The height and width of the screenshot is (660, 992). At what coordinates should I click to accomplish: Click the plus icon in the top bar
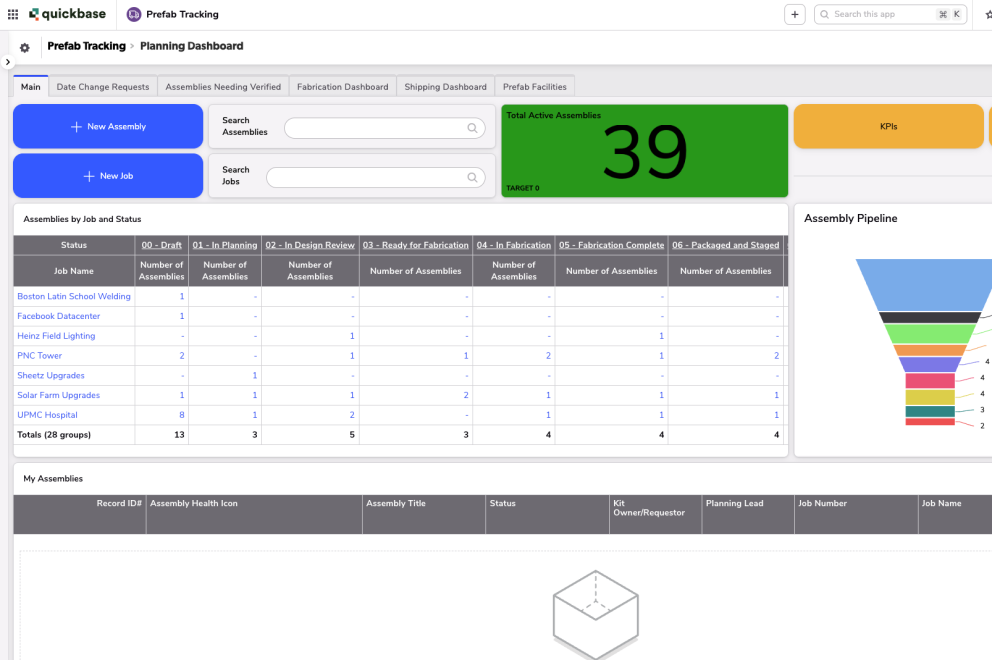click(x=794, y=14)
